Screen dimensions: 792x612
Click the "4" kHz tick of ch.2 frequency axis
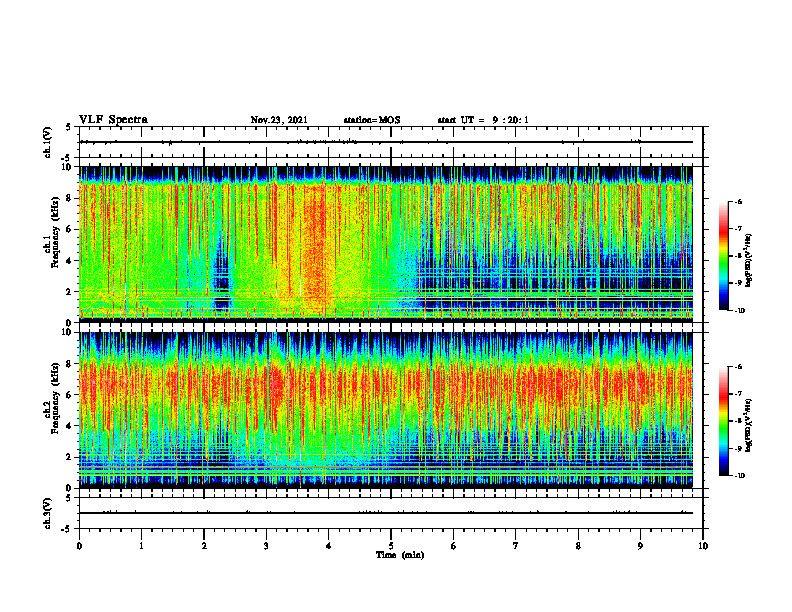[x=68, y=426]
